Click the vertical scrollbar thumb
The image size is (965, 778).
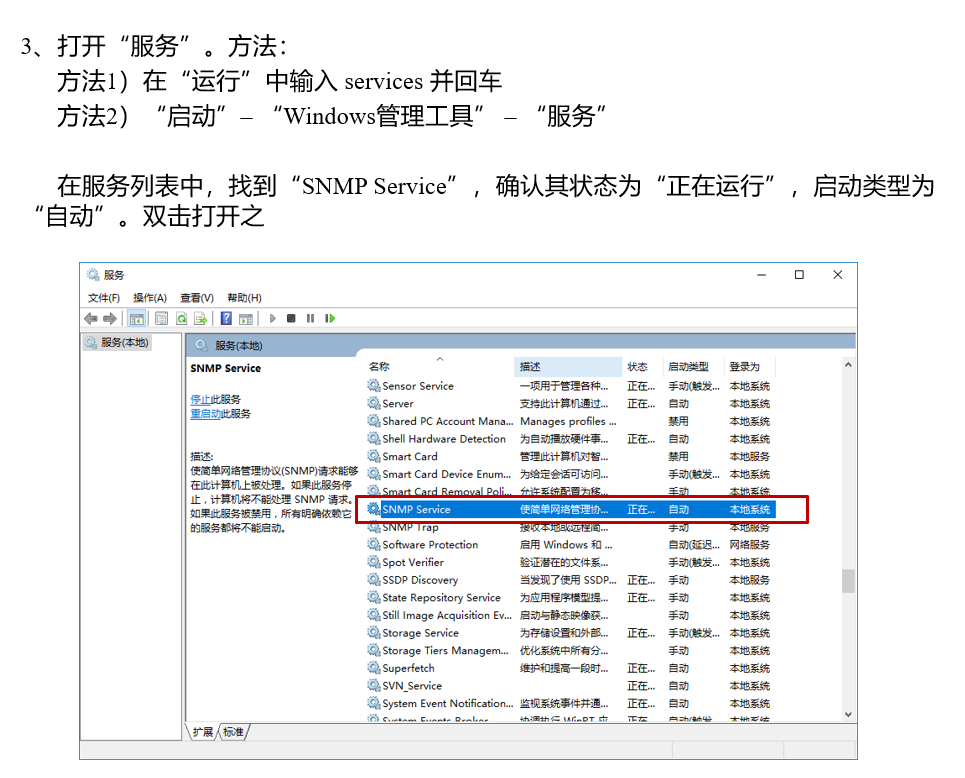pos(848,581)
